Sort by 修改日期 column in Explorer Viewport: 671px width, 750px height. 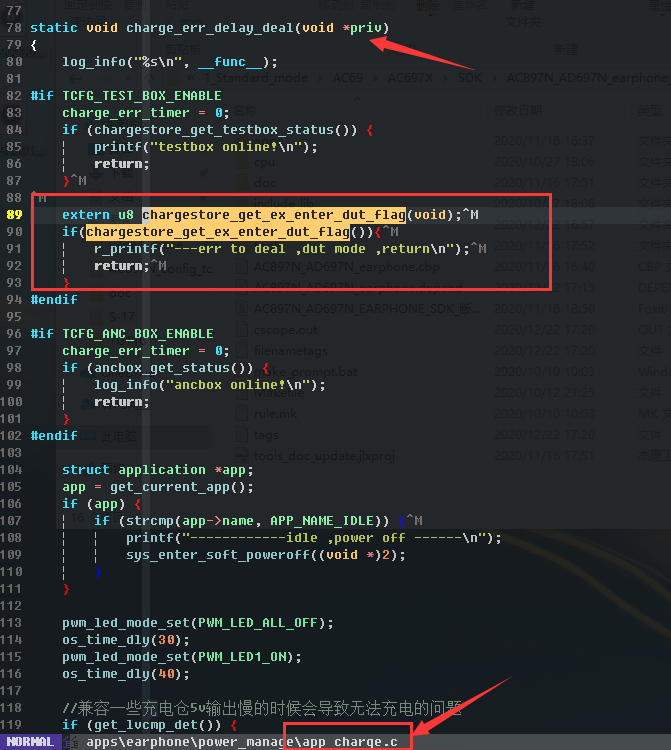point(518,111)
